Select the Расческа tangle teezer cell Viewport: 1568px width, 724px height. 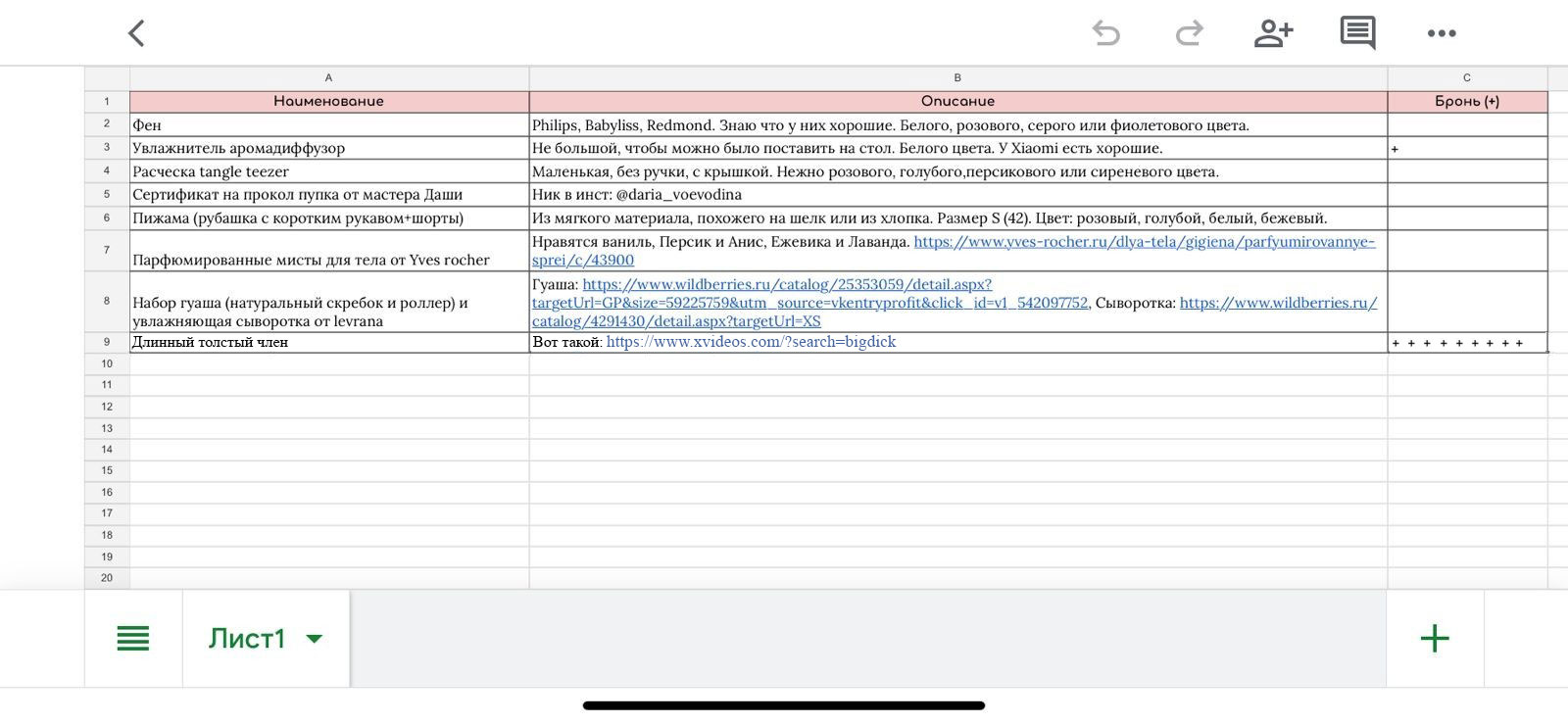coord(329,171)
